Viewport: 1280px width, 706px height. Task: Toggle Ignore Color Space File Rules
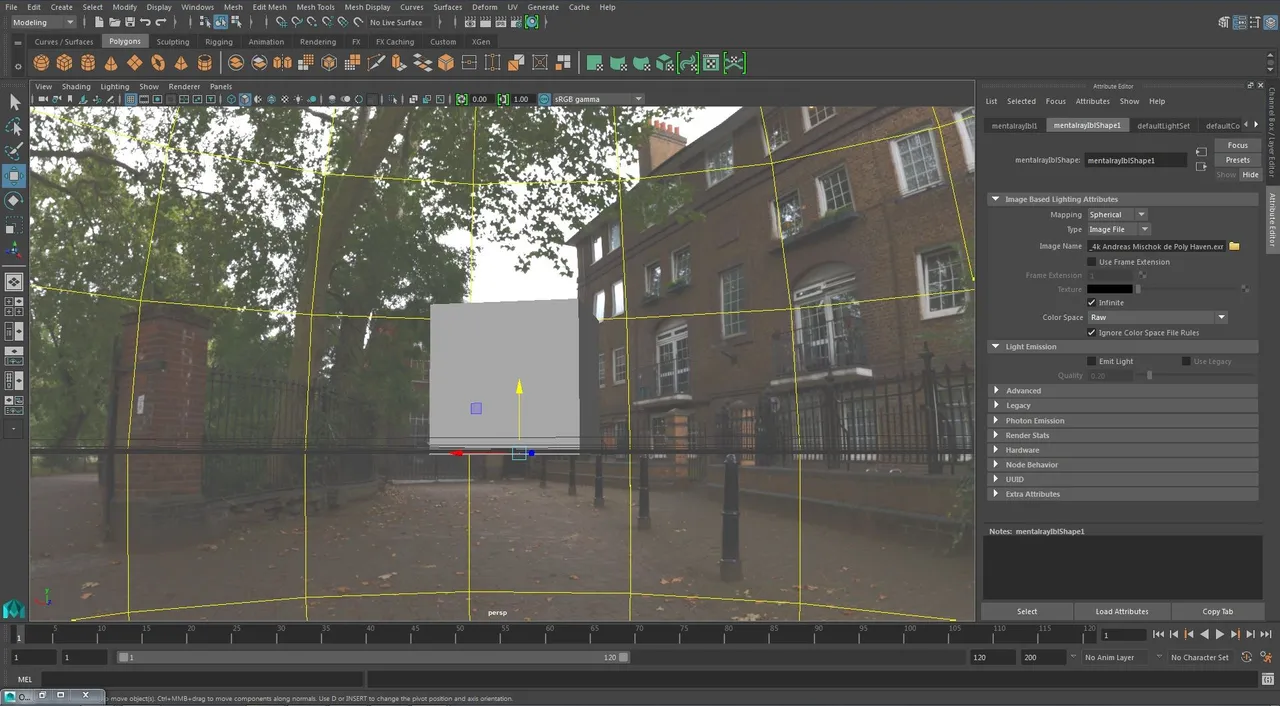pyautogui.click(x=1092, y=332)
